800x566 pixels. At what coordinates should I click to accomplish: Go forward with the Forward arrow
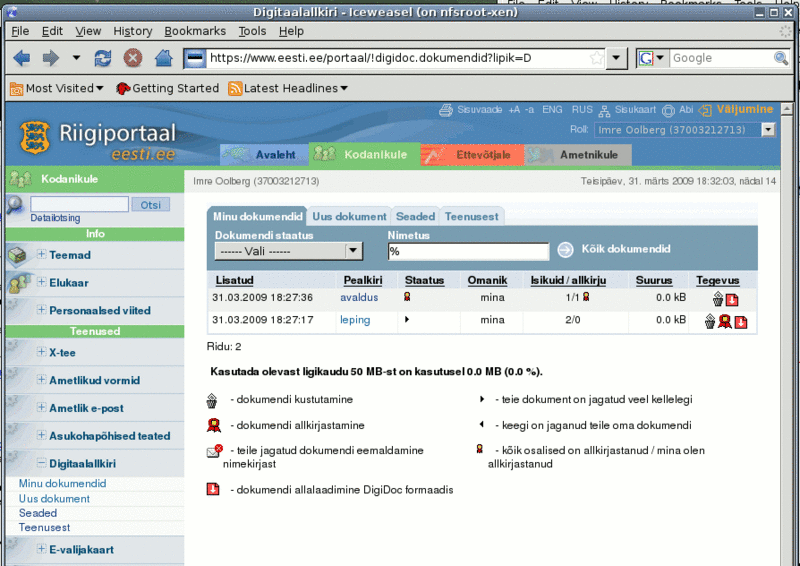pos(51,58)
